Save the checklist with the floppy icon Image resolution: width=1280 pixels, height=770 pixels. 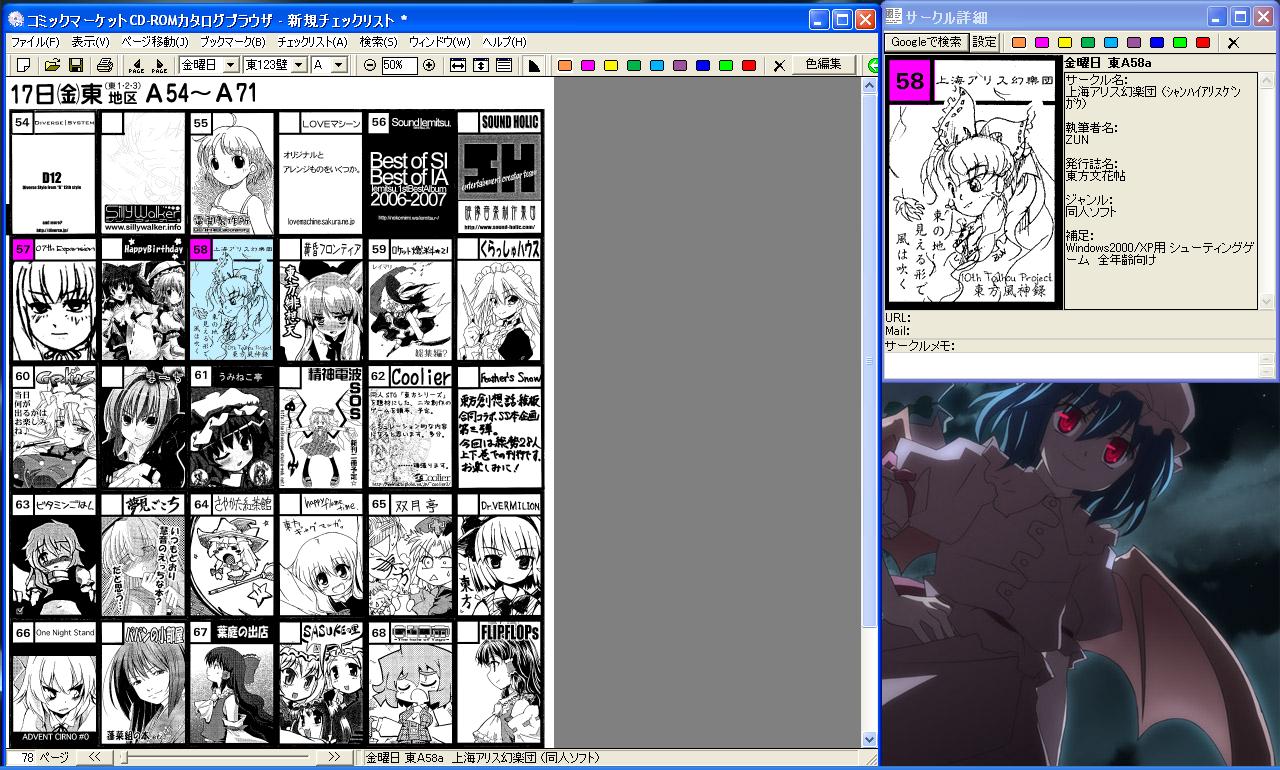tap(75, 65)
